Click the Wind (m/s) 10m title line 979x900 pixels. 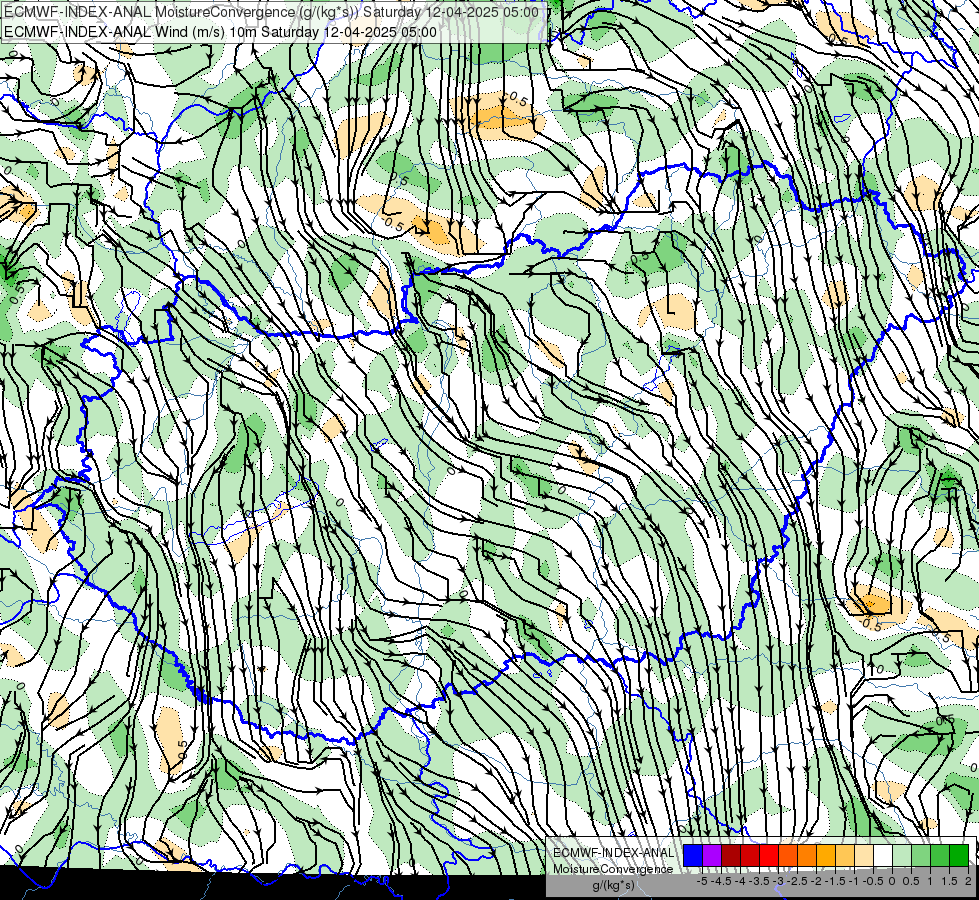220,32
